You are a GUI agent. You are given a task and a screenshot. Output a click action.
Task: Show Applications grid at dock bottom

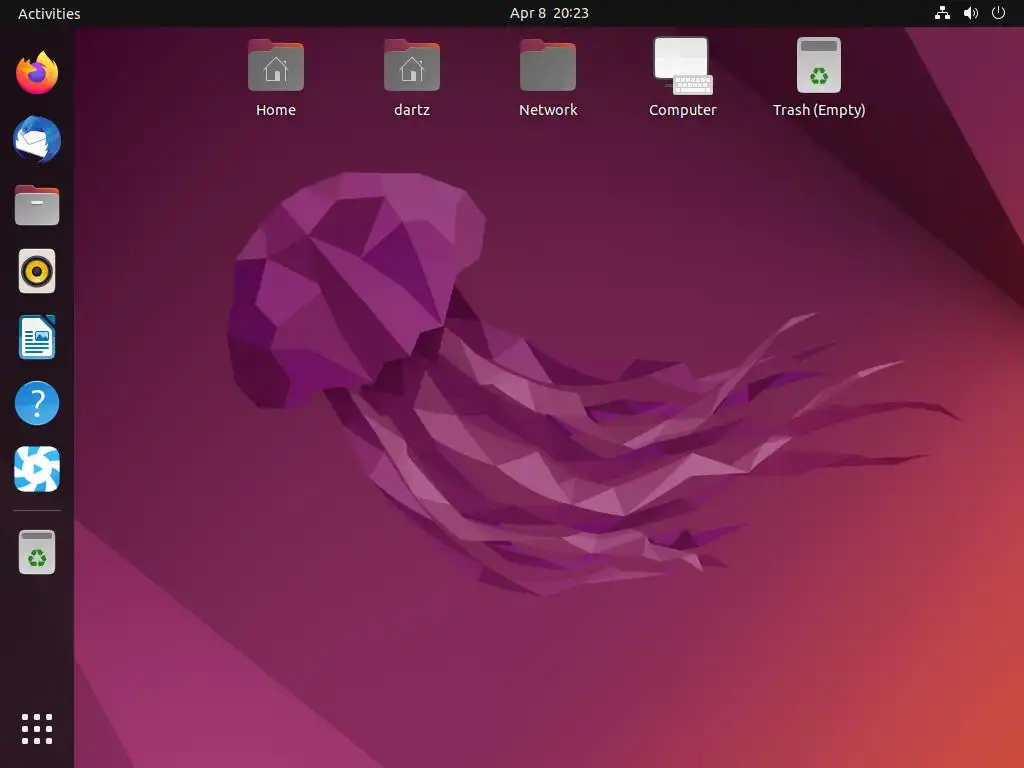[37, 729]
